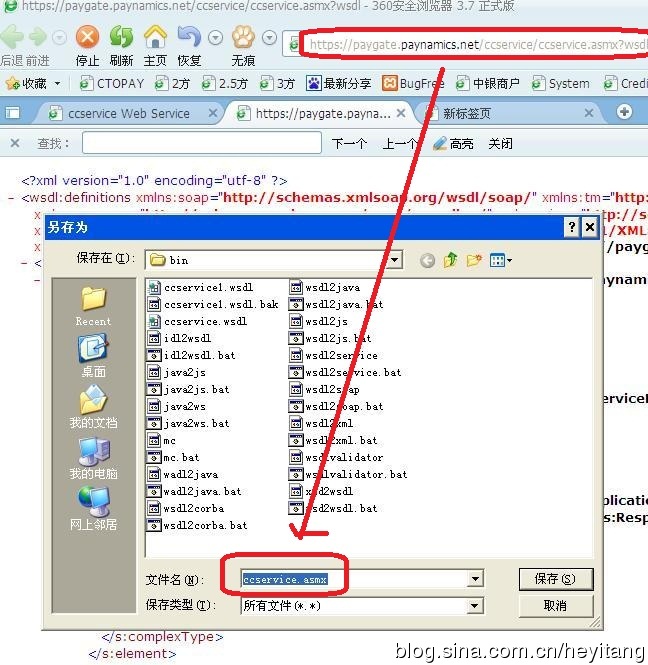Open the 中银商户 bookmark
This screenshot has width=648, height=665.
pyautogui.click(x=488, y=84)
